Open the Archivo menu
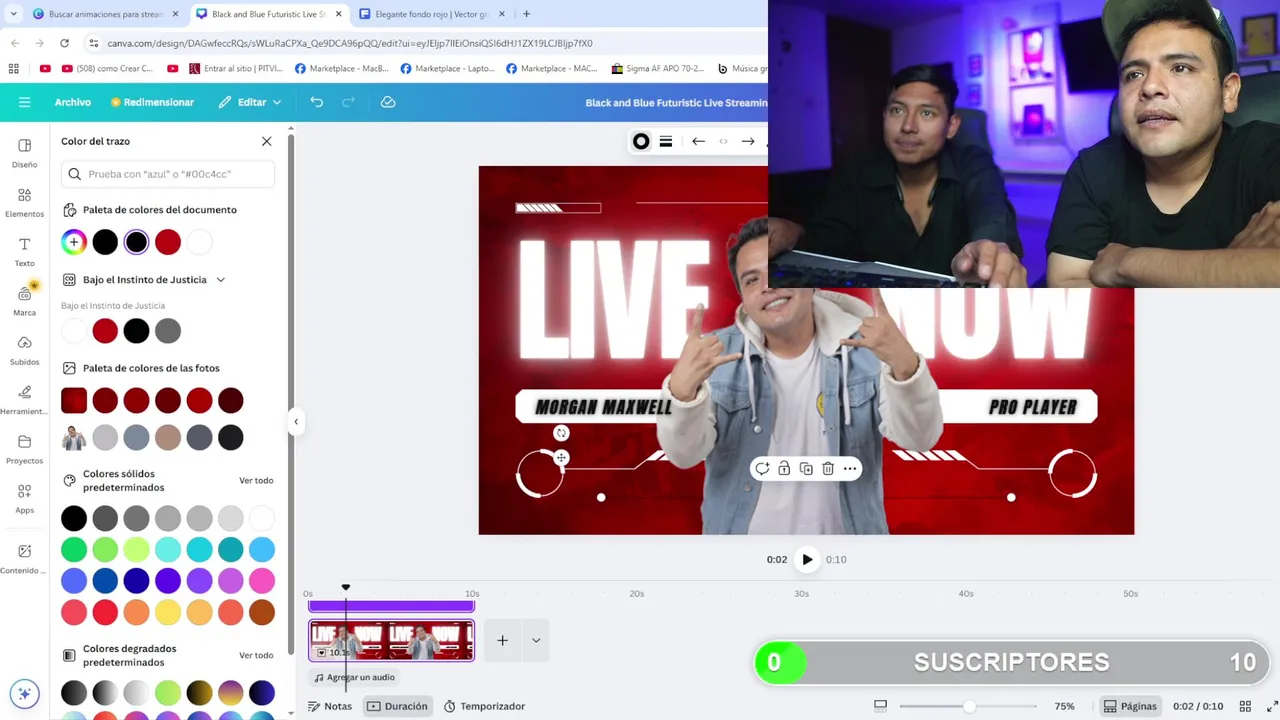 pyautogui.click(x=73, y=102)
